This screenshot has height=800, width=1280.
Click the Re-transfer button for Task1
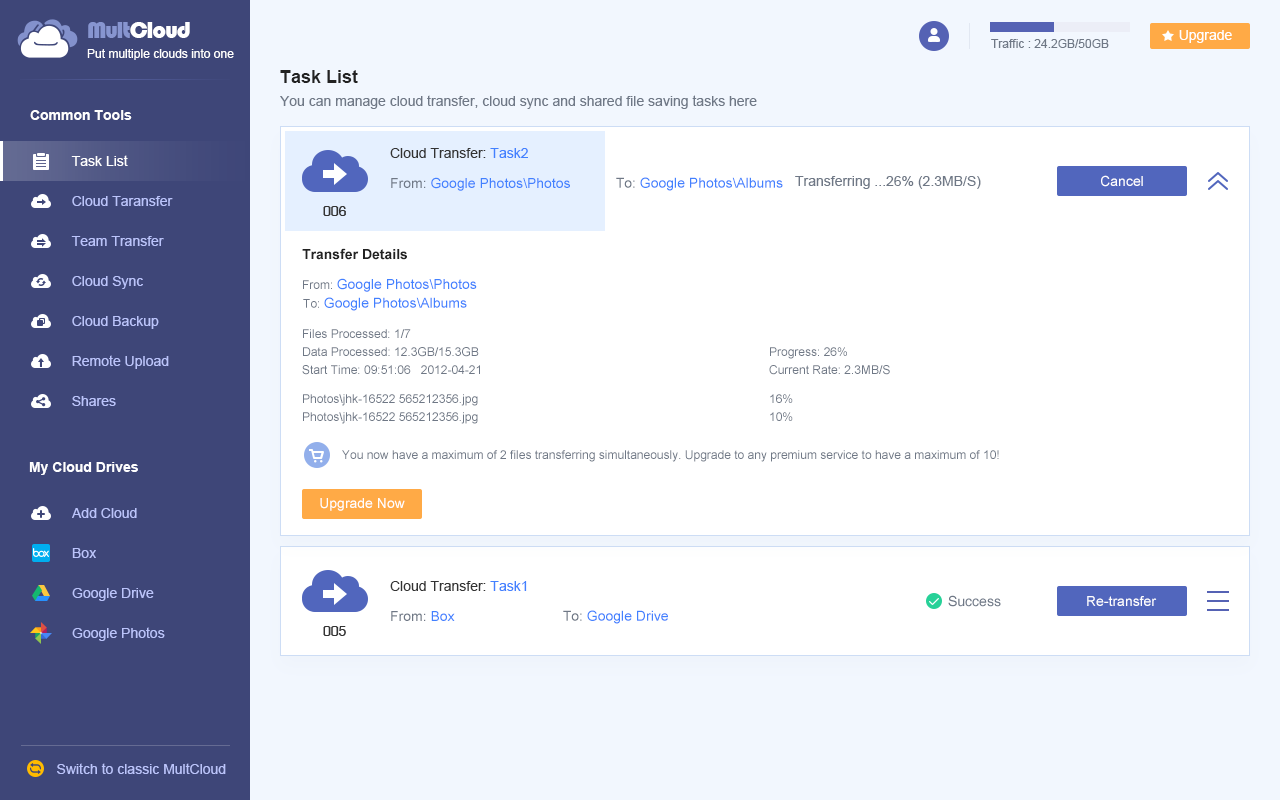pos(1121,601)
